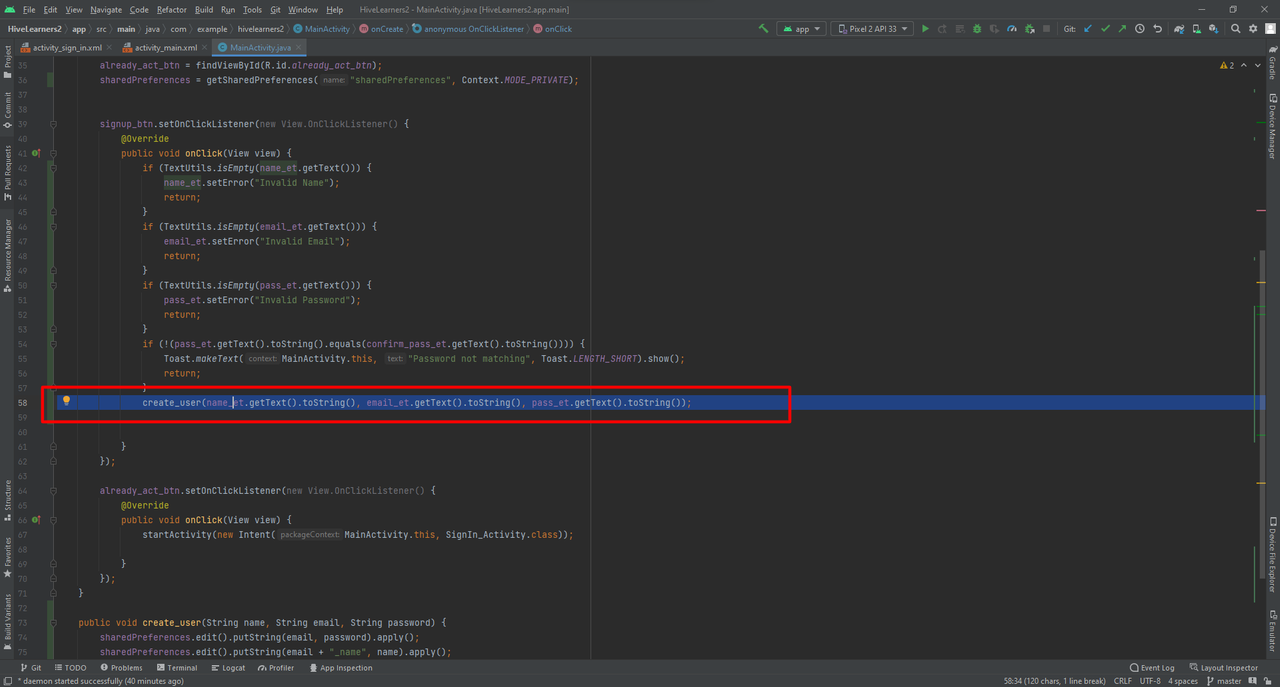Open the Navigate menu
Image resolution: width=1280 pixels, height=687 pixels.
coord(106,9)
